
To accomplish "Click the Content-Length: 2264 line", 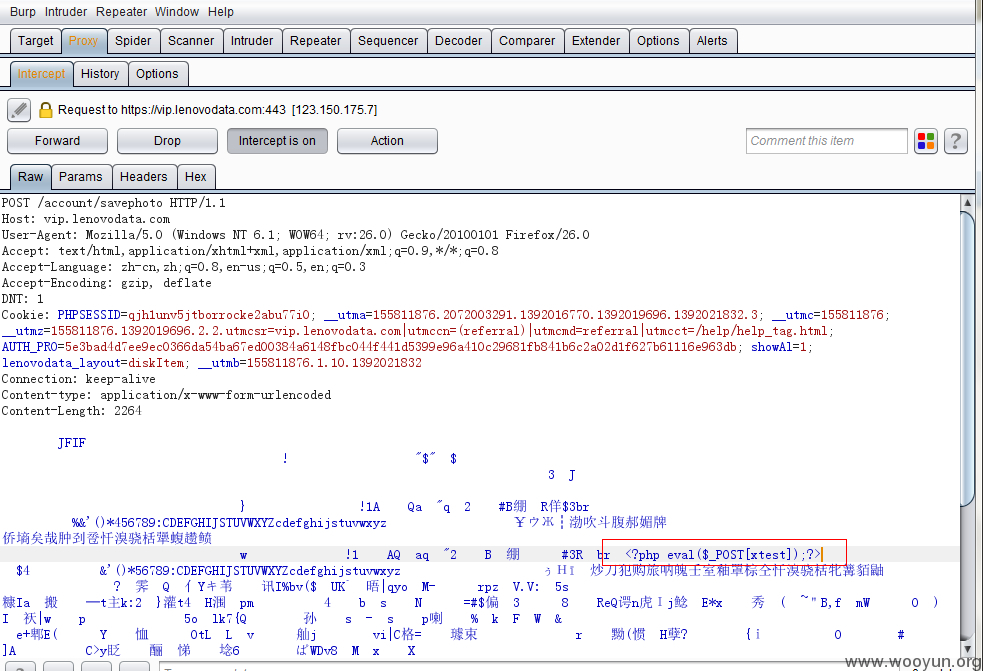I will click(x=71, y=411).
